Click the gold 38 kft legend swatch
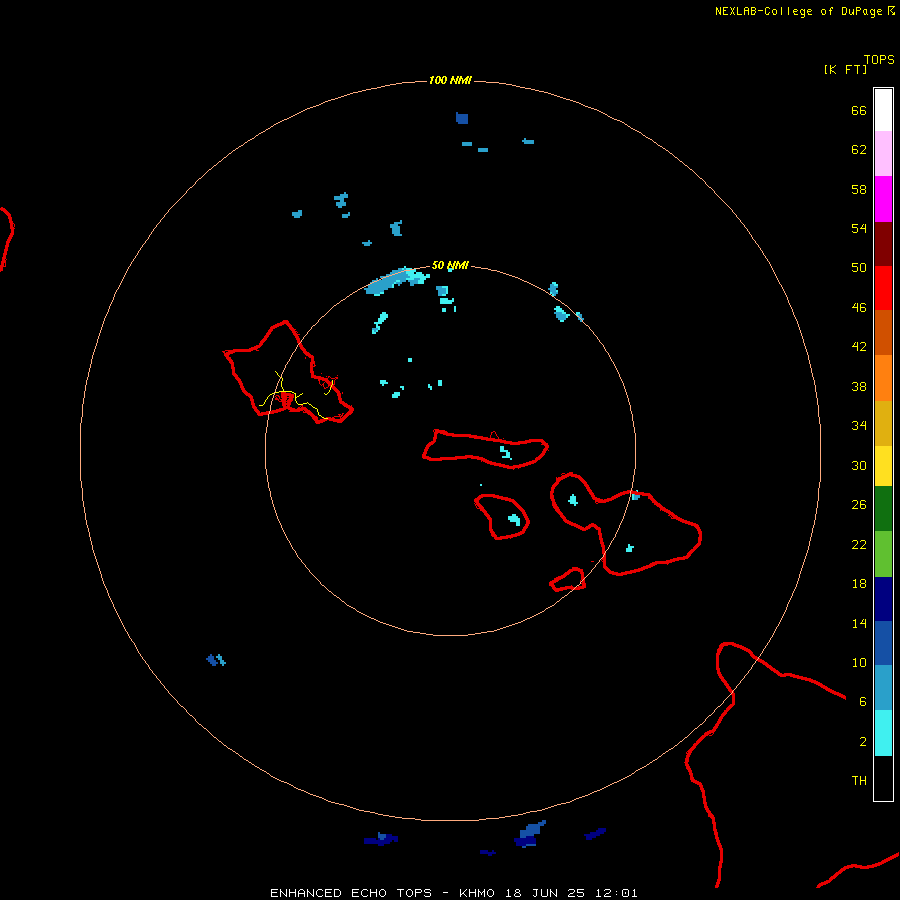The image size is (900, 900). pyautogui.click(x=883, y=423)
